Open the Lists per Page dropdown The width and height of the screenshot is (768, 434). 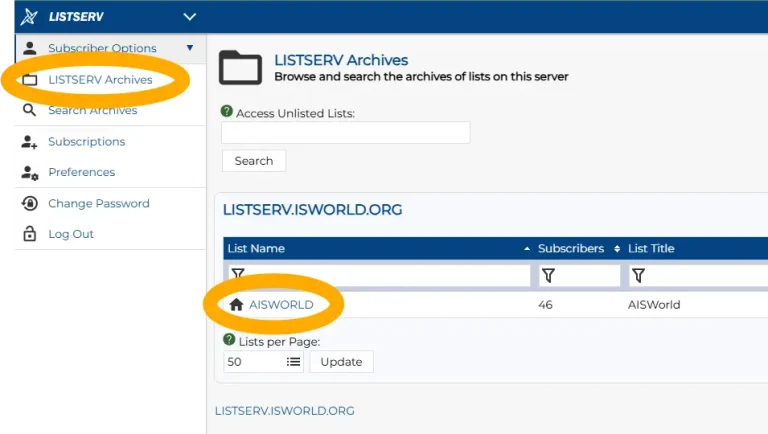pos(264,362)
